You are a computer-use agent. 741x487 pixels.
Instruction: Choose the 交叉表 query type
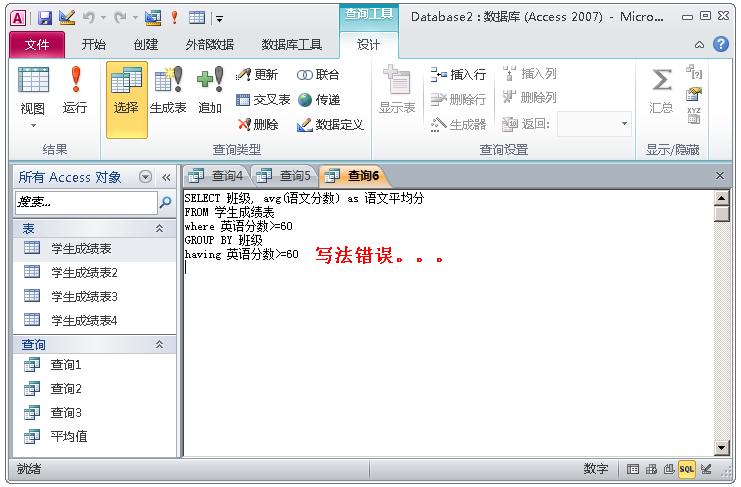[263, 100]
